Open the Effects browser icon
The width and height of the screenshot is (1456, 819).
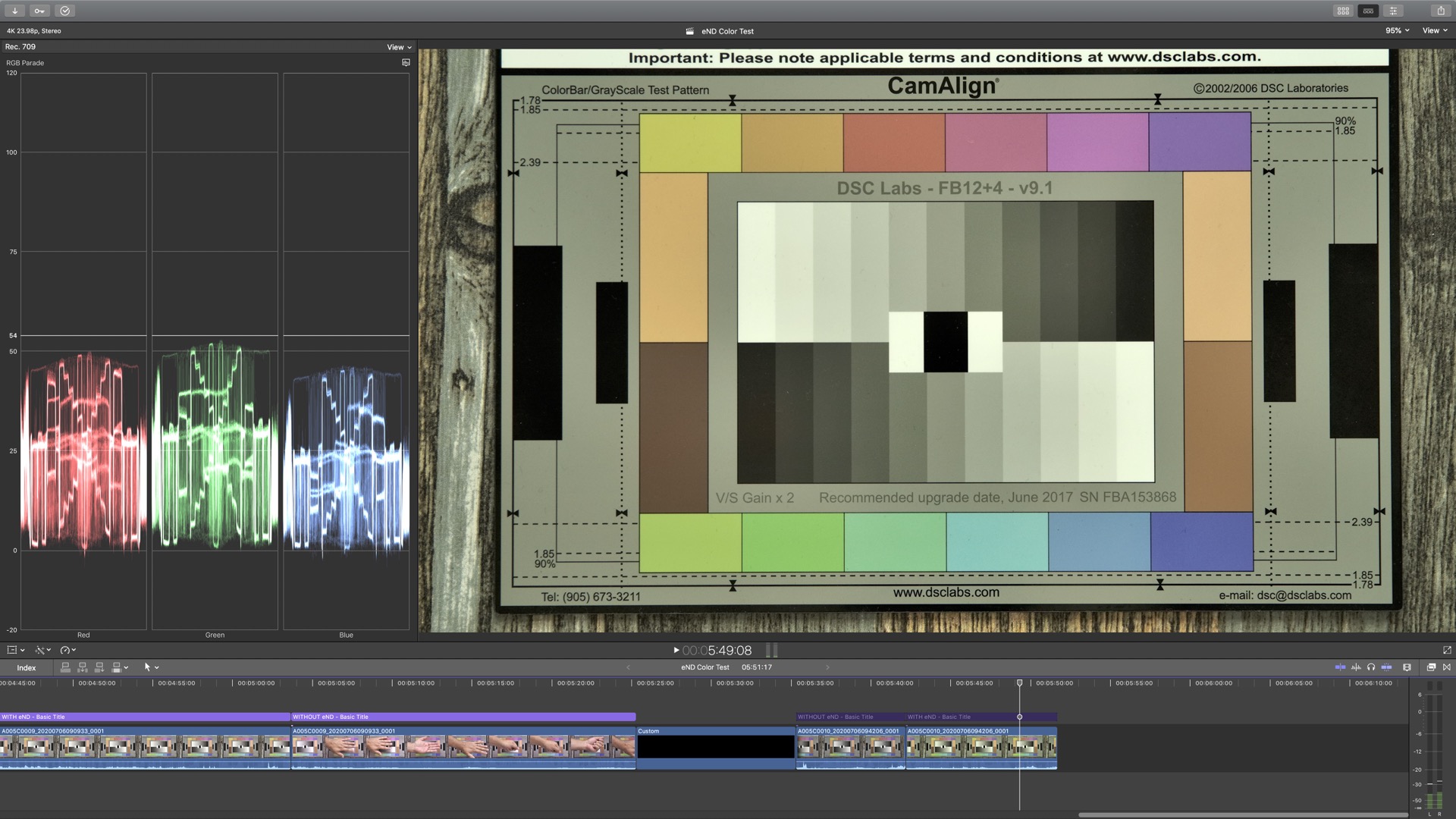pos(1431,667)
